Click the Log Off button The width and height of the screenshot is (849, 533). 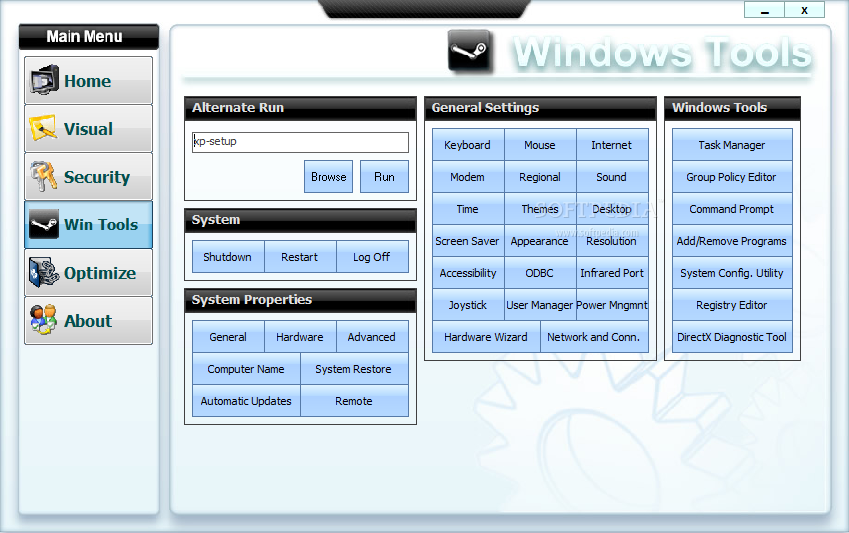[x=373, y=257]
